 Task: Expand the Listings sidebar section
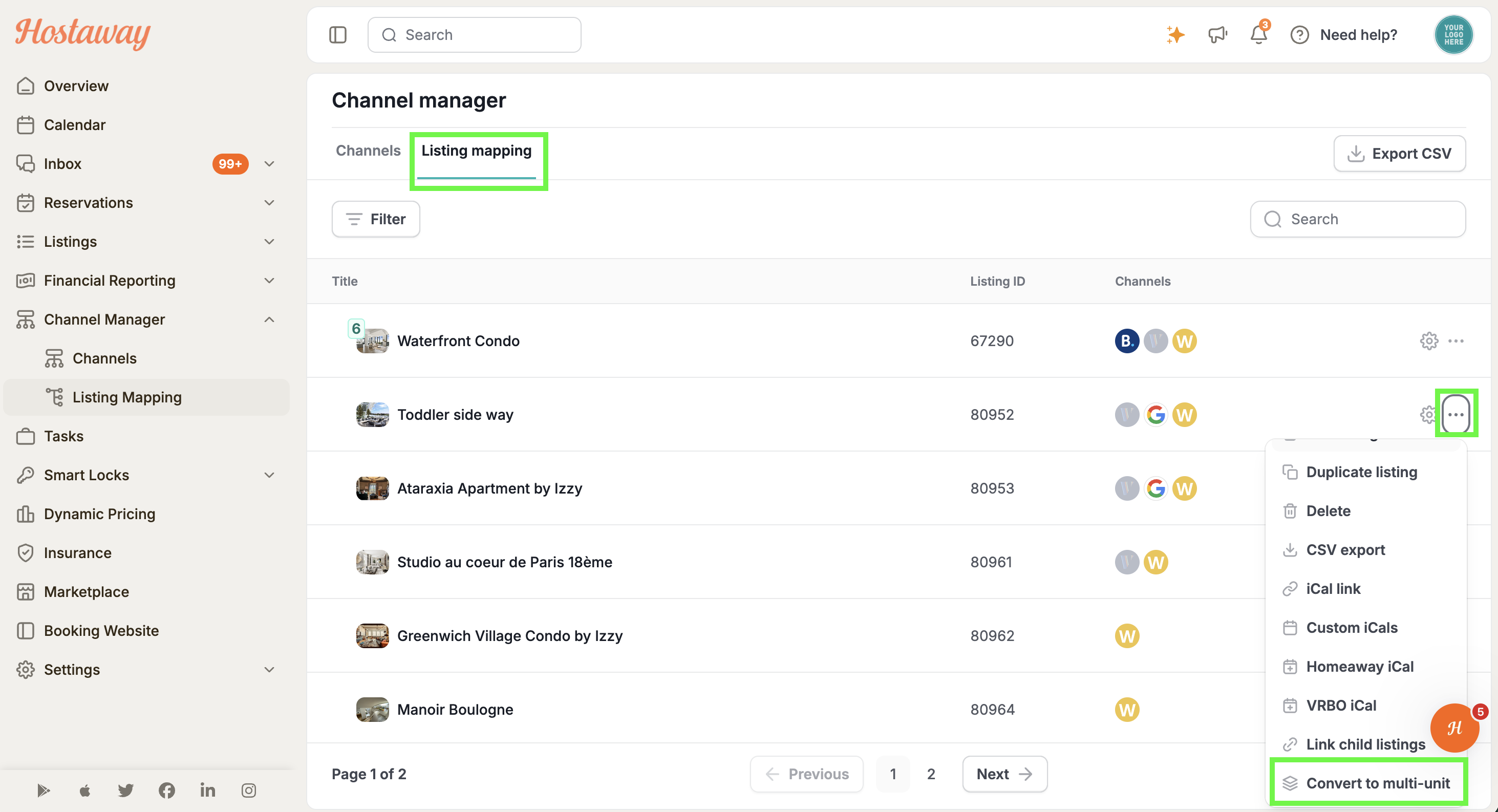pos(269,242)
